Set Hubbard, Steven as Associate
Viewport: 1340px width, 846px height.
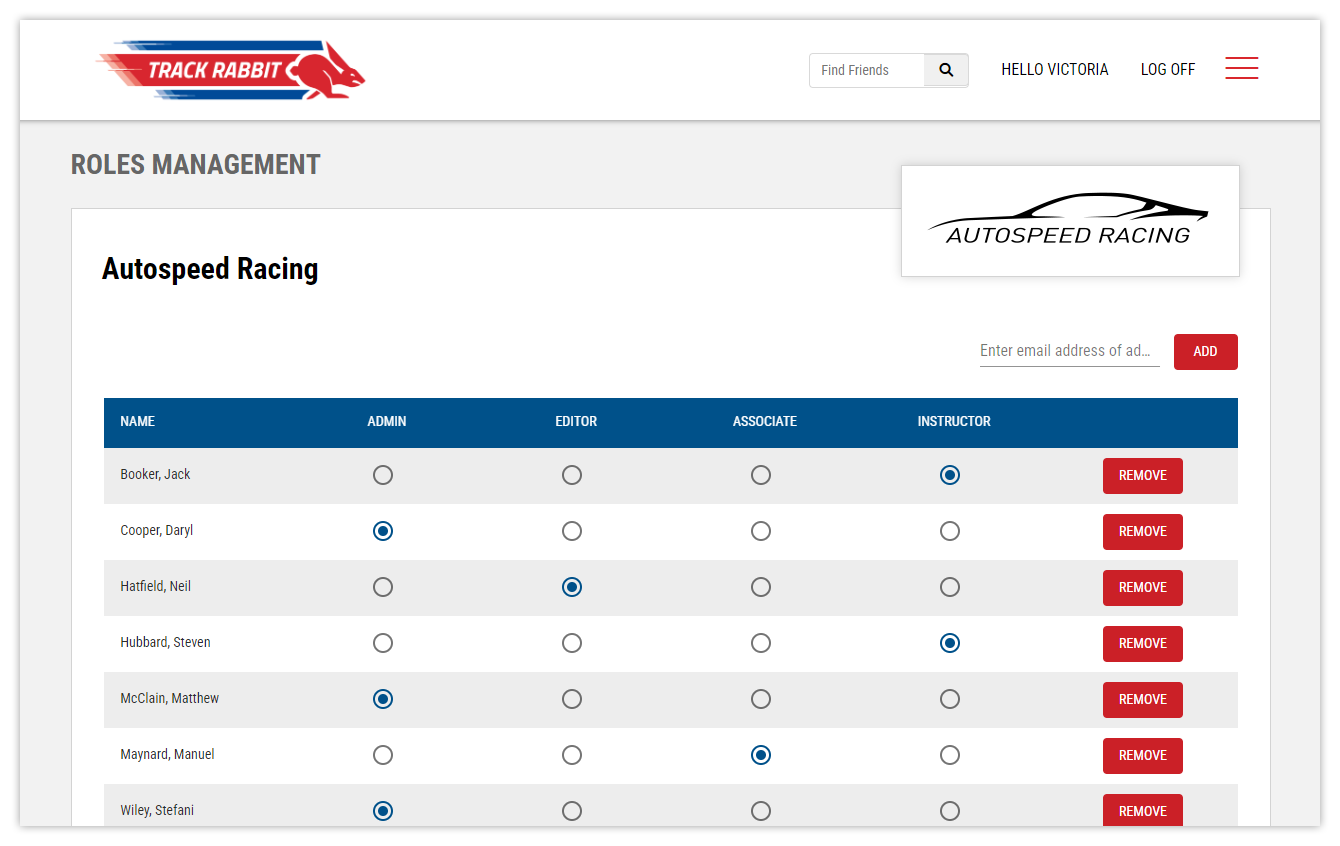tap(761, 643)
